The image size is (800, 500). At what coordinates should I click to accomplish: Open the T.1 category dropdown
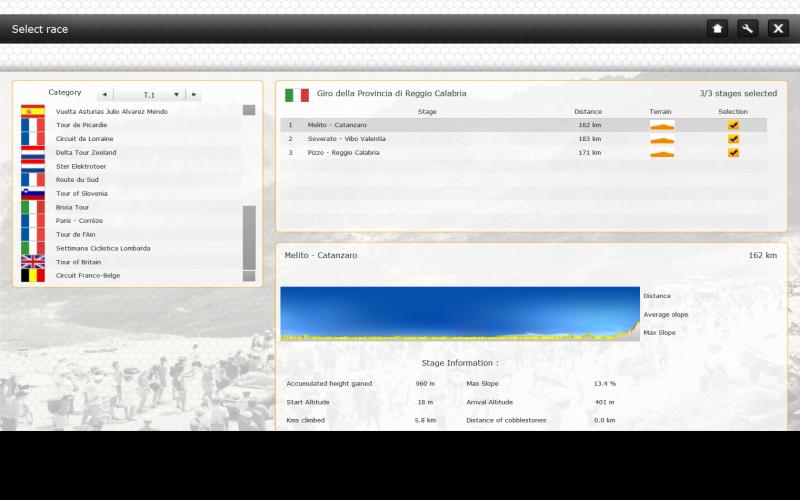176,95
